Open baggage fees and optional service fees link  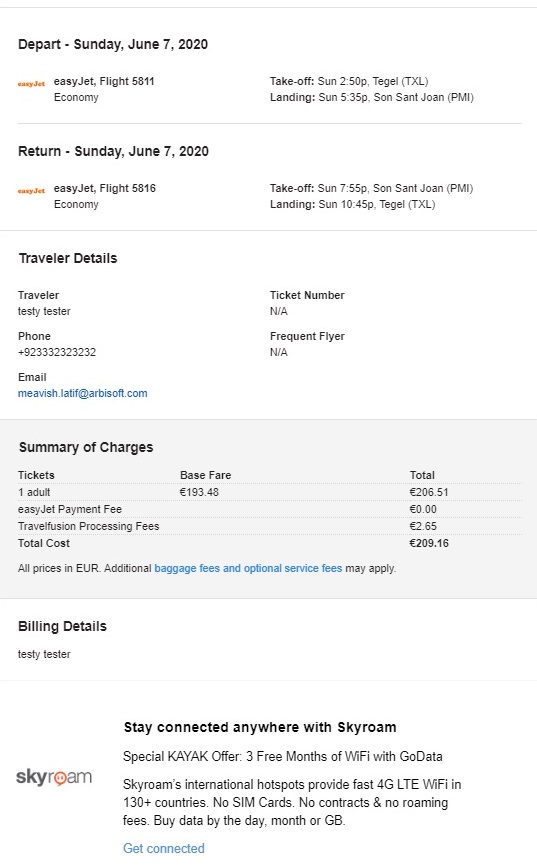(248, 568)
